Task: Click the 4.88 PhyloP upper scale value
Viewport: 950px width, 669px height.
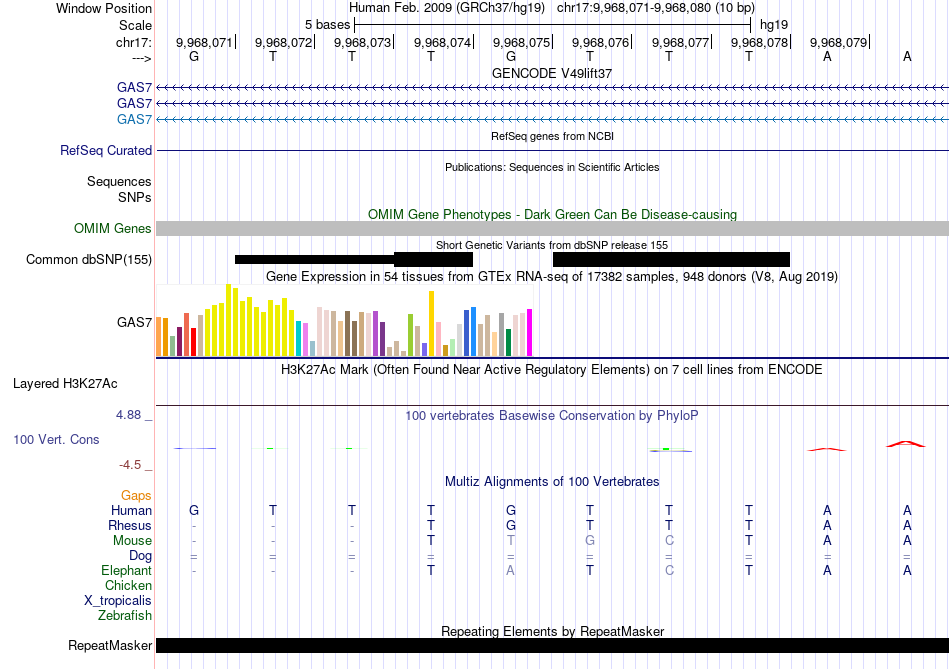Action: tap(128, 415)
